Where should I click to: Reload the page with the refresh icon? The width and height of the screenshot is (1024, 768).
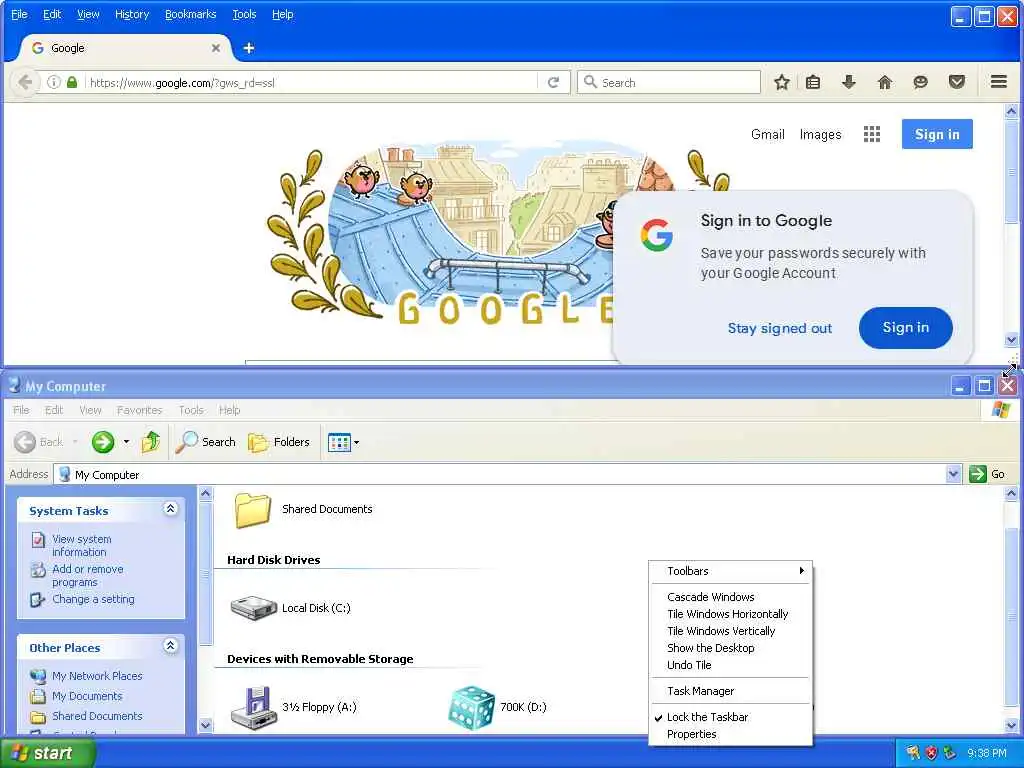pos(554,82)
